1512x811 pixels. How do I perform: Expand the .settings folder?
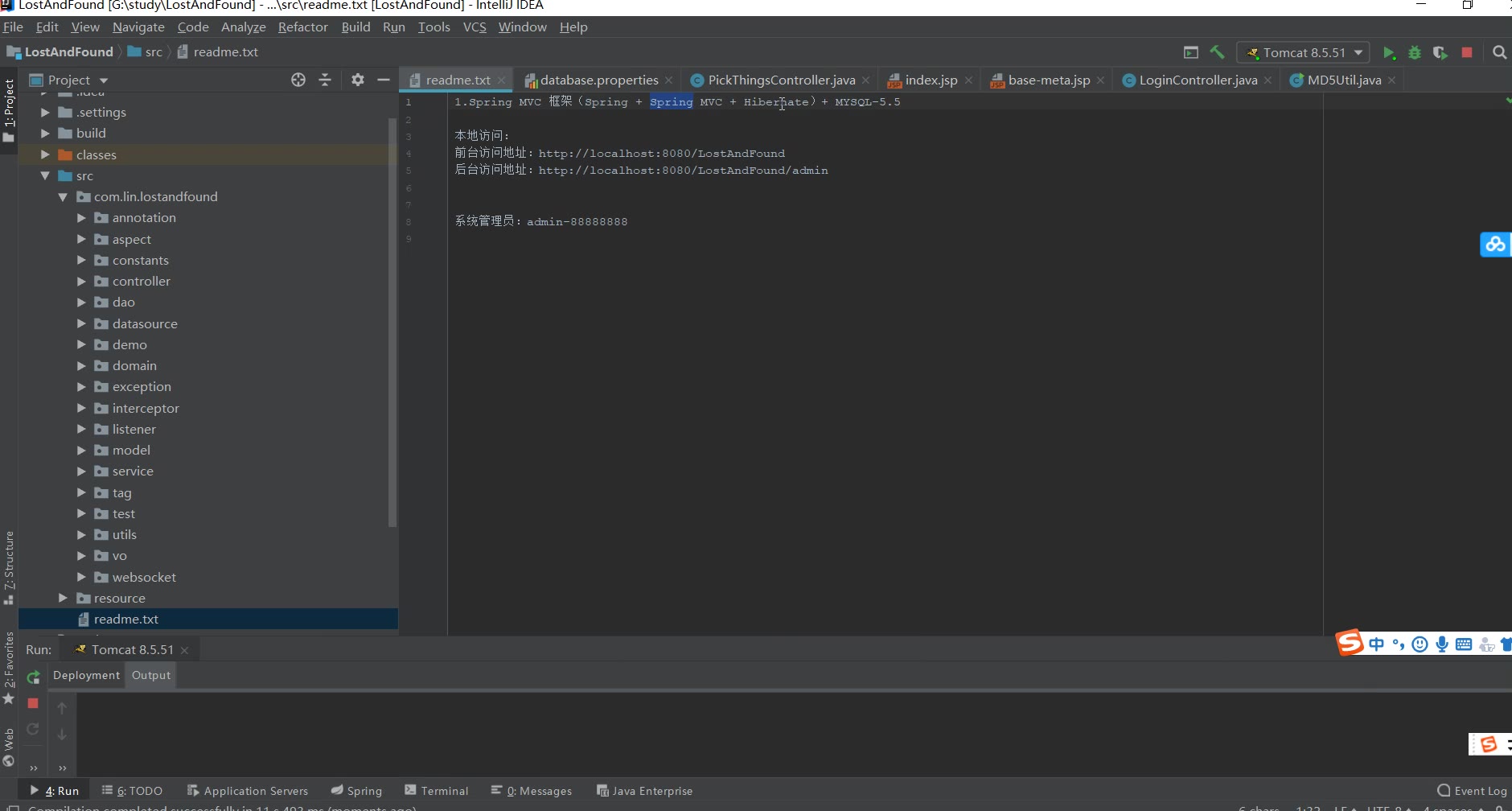[x=45, y=112]
